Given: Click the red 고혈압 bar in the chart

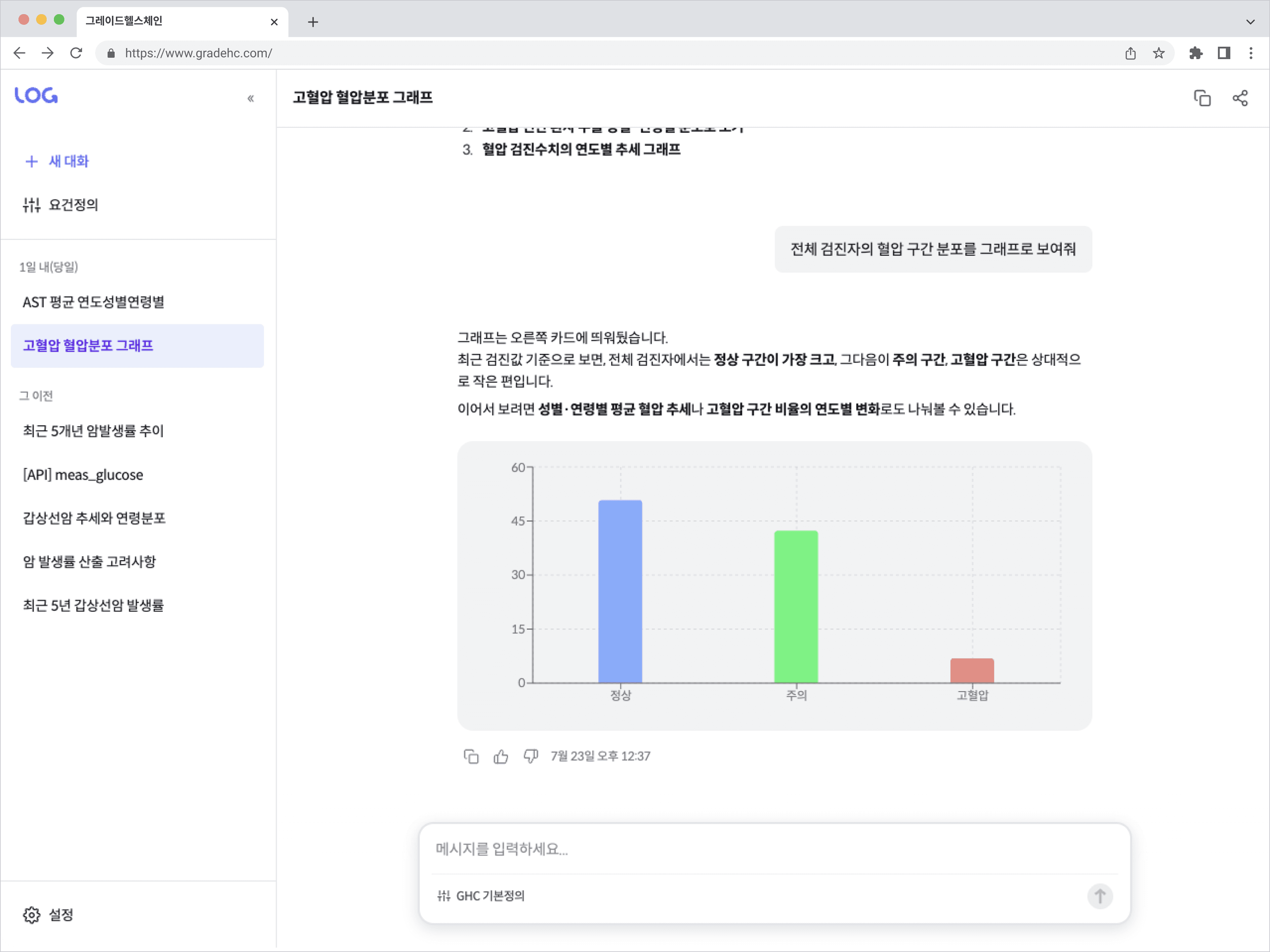Looking at the screenshot, I should coord(972,670).
